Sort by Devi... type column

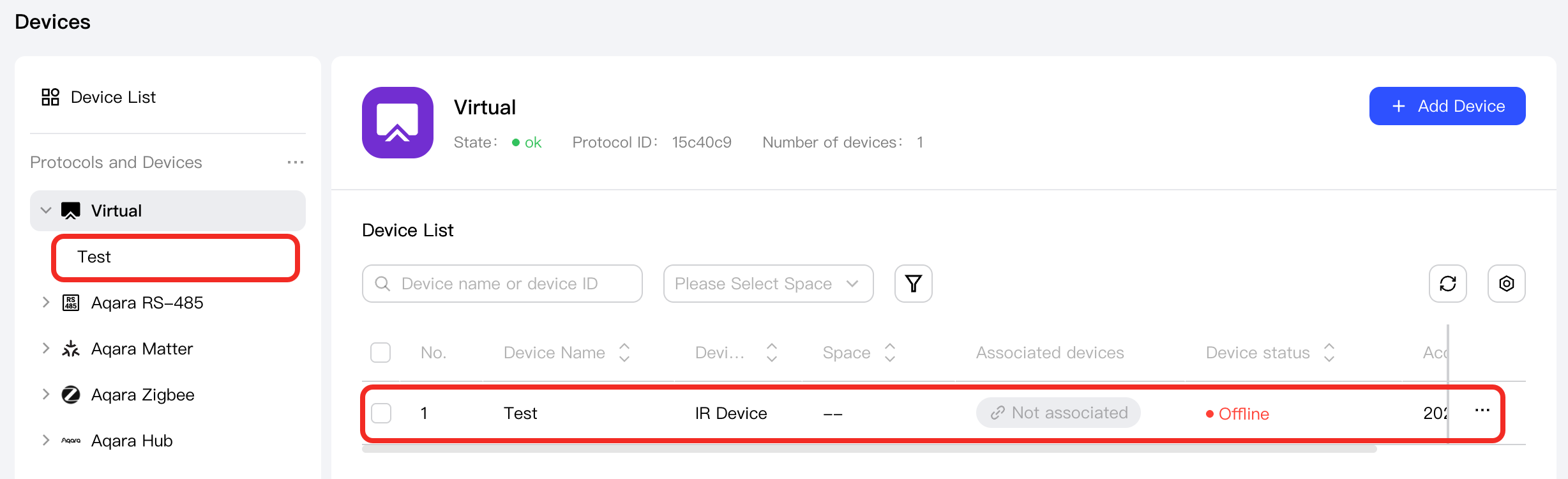pyautogui.click(x=772, y=353)
